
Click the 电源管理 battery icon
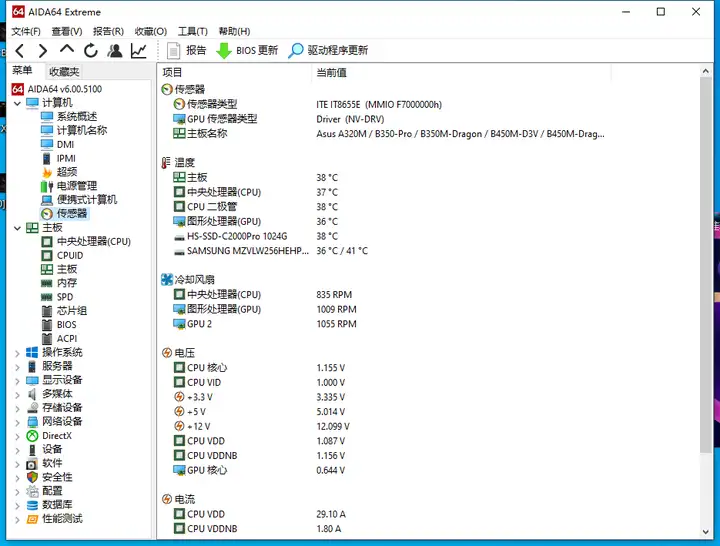[47, 186]
